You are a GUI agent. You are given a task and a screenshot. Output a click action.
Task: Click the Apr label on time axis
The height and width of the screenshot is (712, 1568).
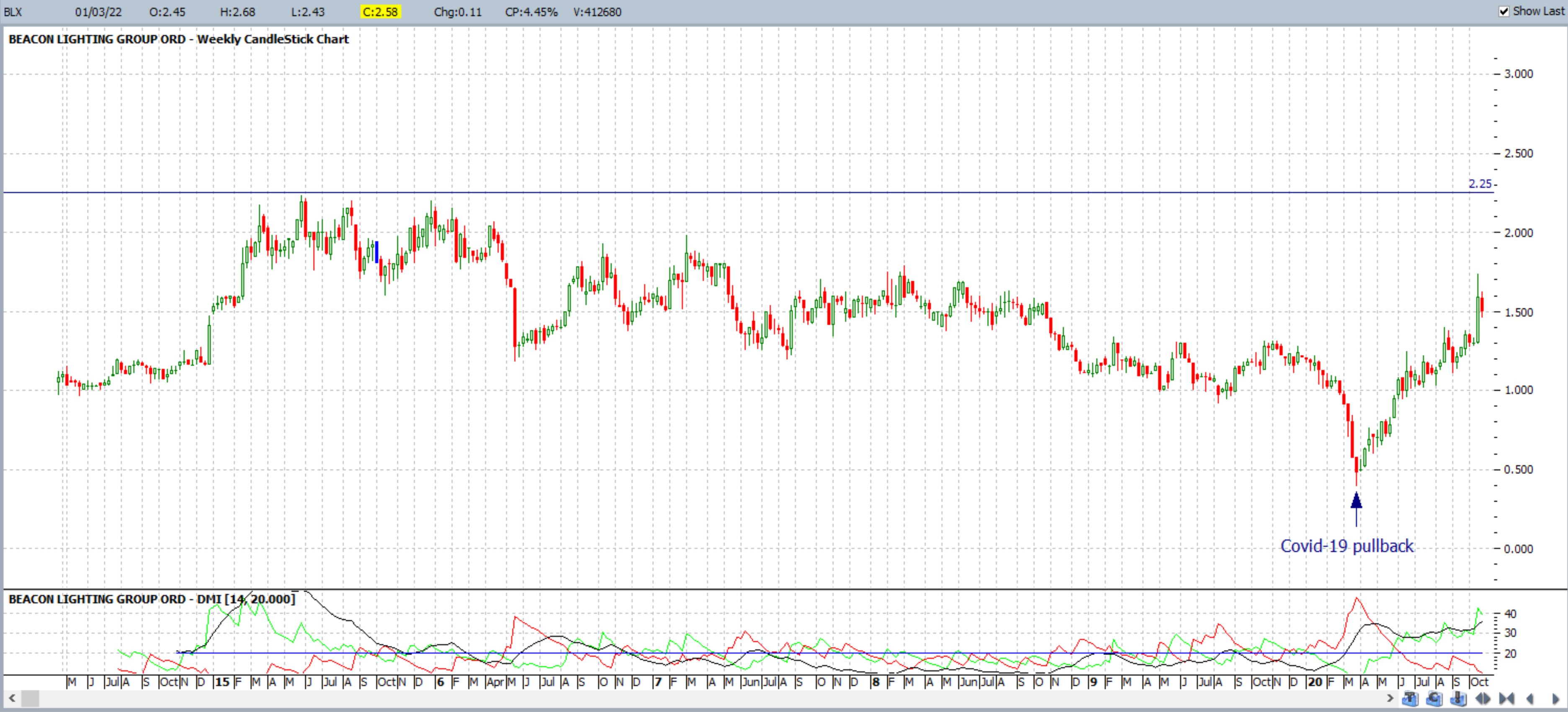[x=495, y=682]
